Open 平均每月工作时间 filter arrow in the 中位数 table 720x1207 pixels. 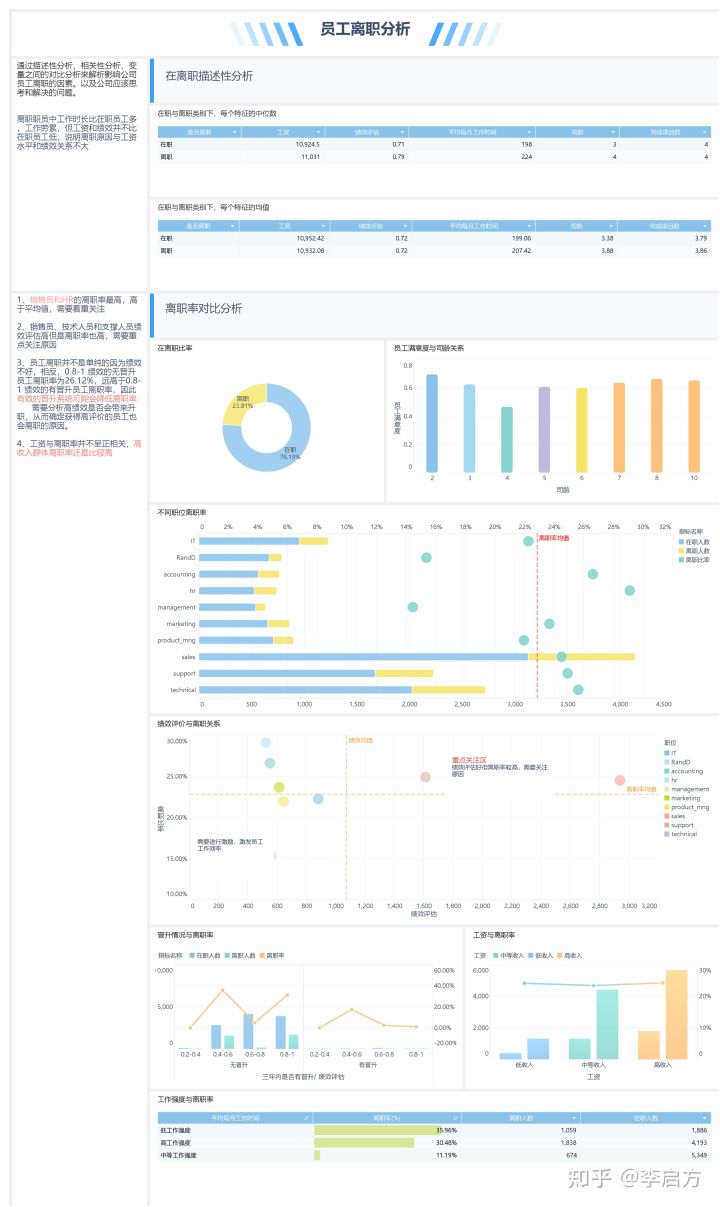pyautogui.click(x=528, y=132)
